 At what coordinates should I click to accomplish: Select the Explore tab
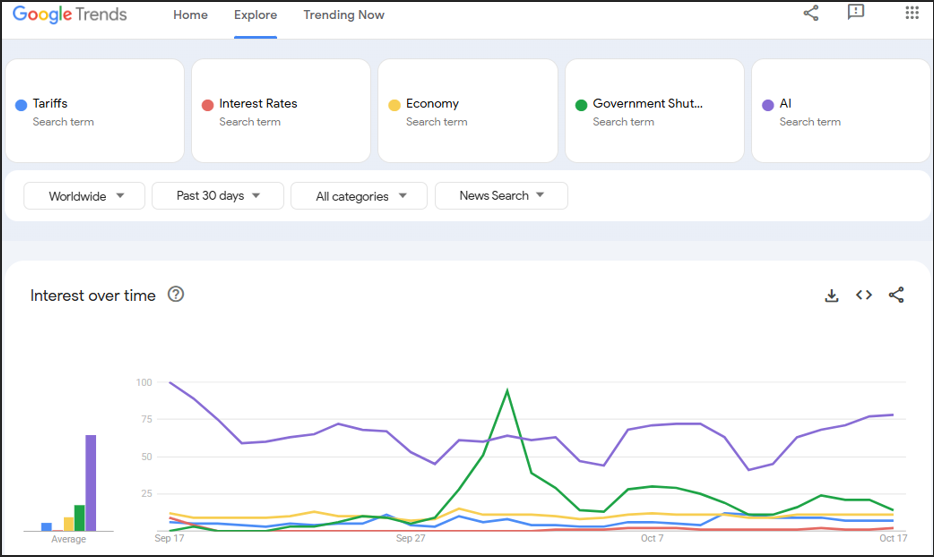pyautogui.click(x=256, y=15)
